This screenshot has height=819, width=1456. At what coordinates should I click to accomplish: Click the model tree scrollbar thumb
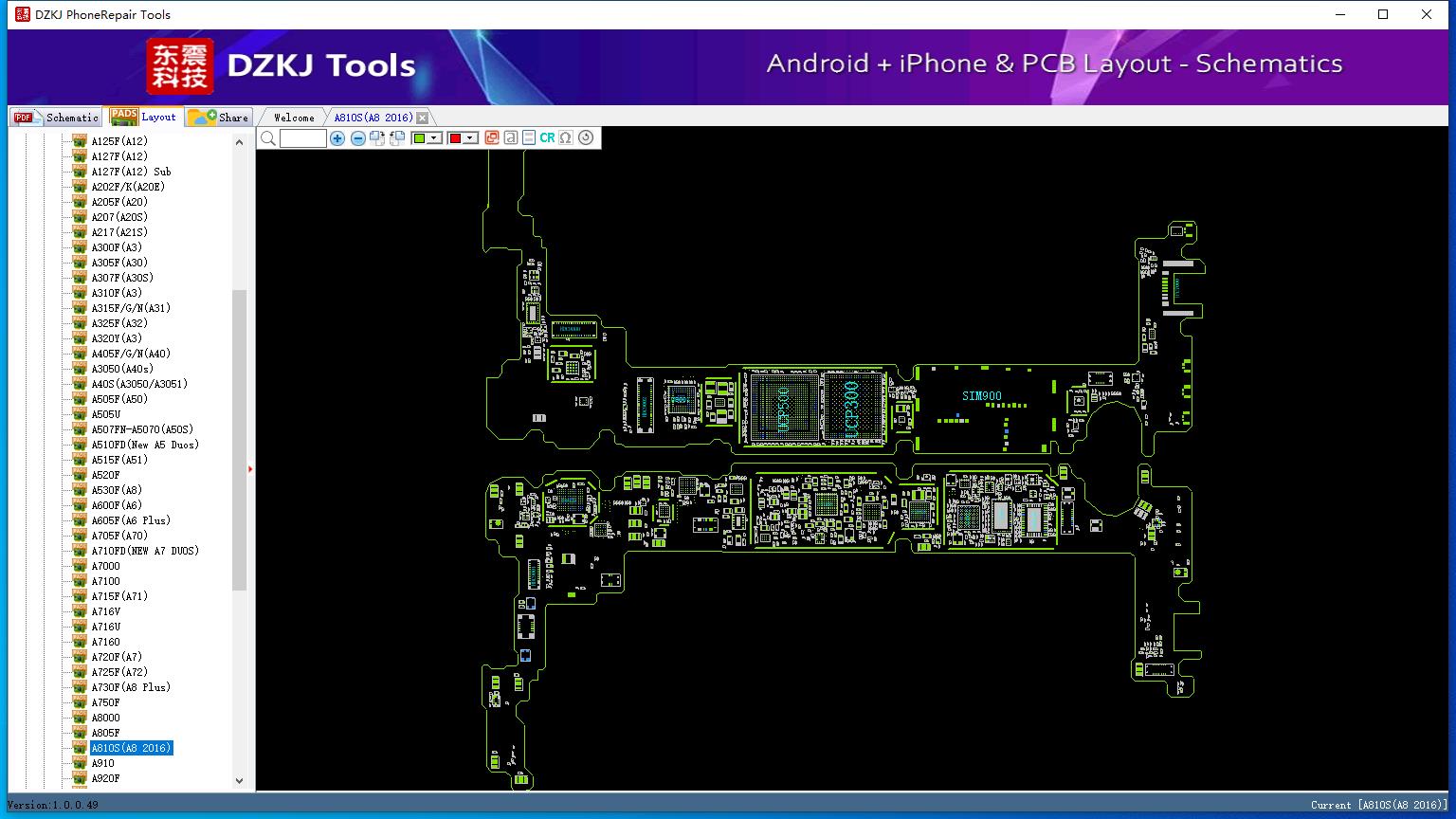click(239, 440)
